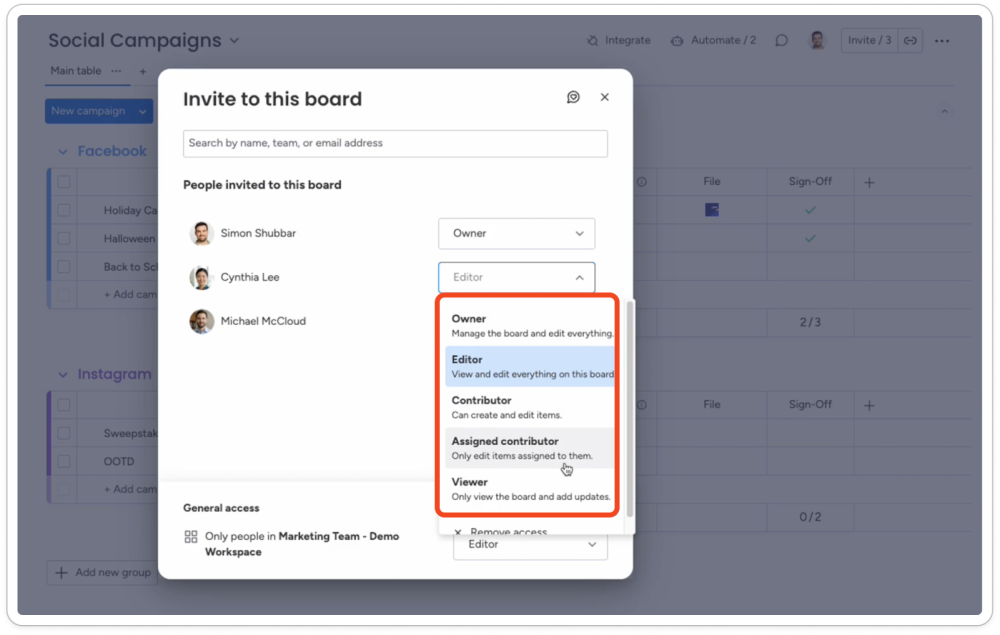Click the workspace grid icon under General access
Screen dimensions: 1000x635
pyautogui.click(x=191, y=537)
